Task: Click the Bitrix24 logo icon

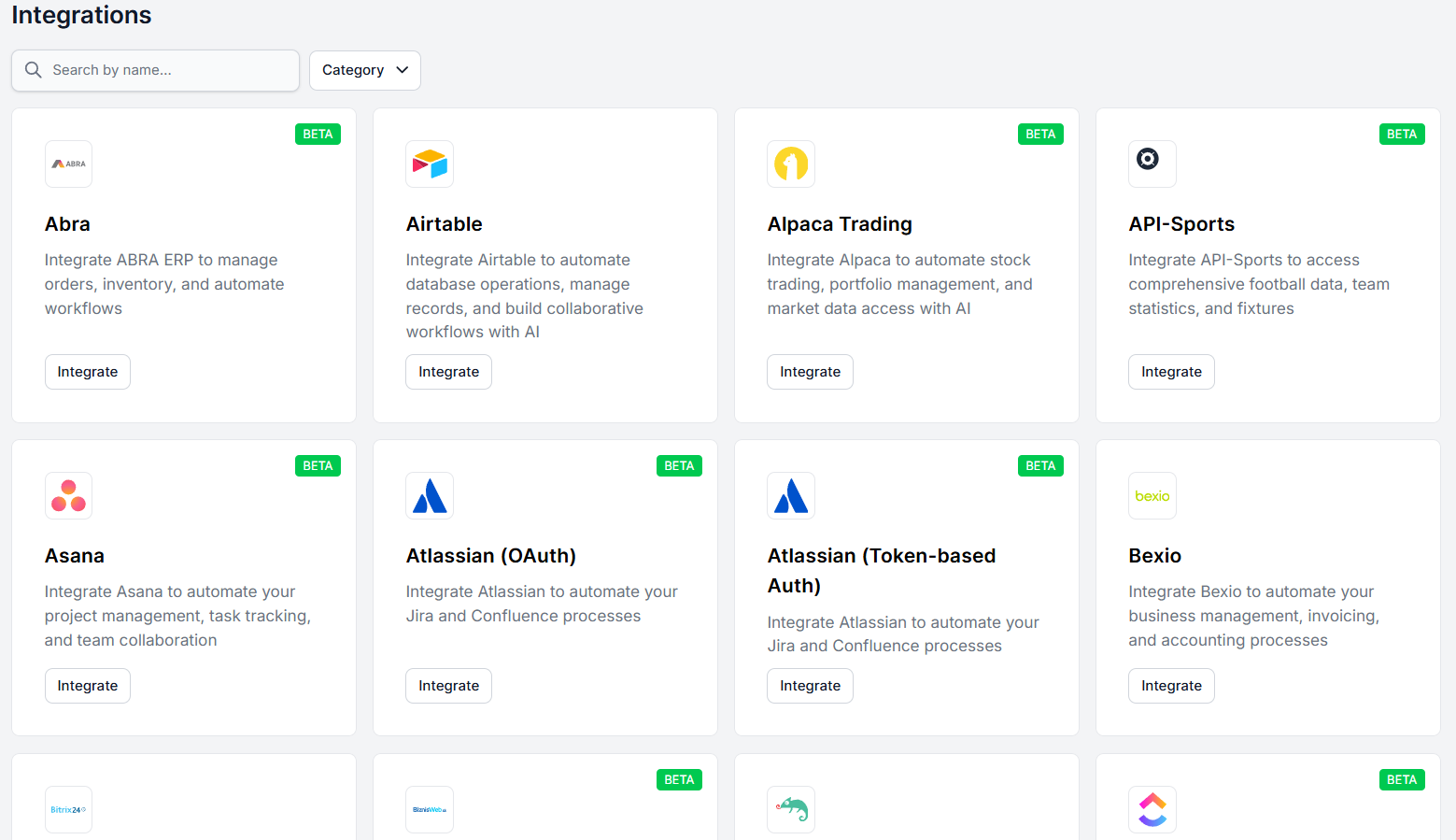Action: coord(68,810)
